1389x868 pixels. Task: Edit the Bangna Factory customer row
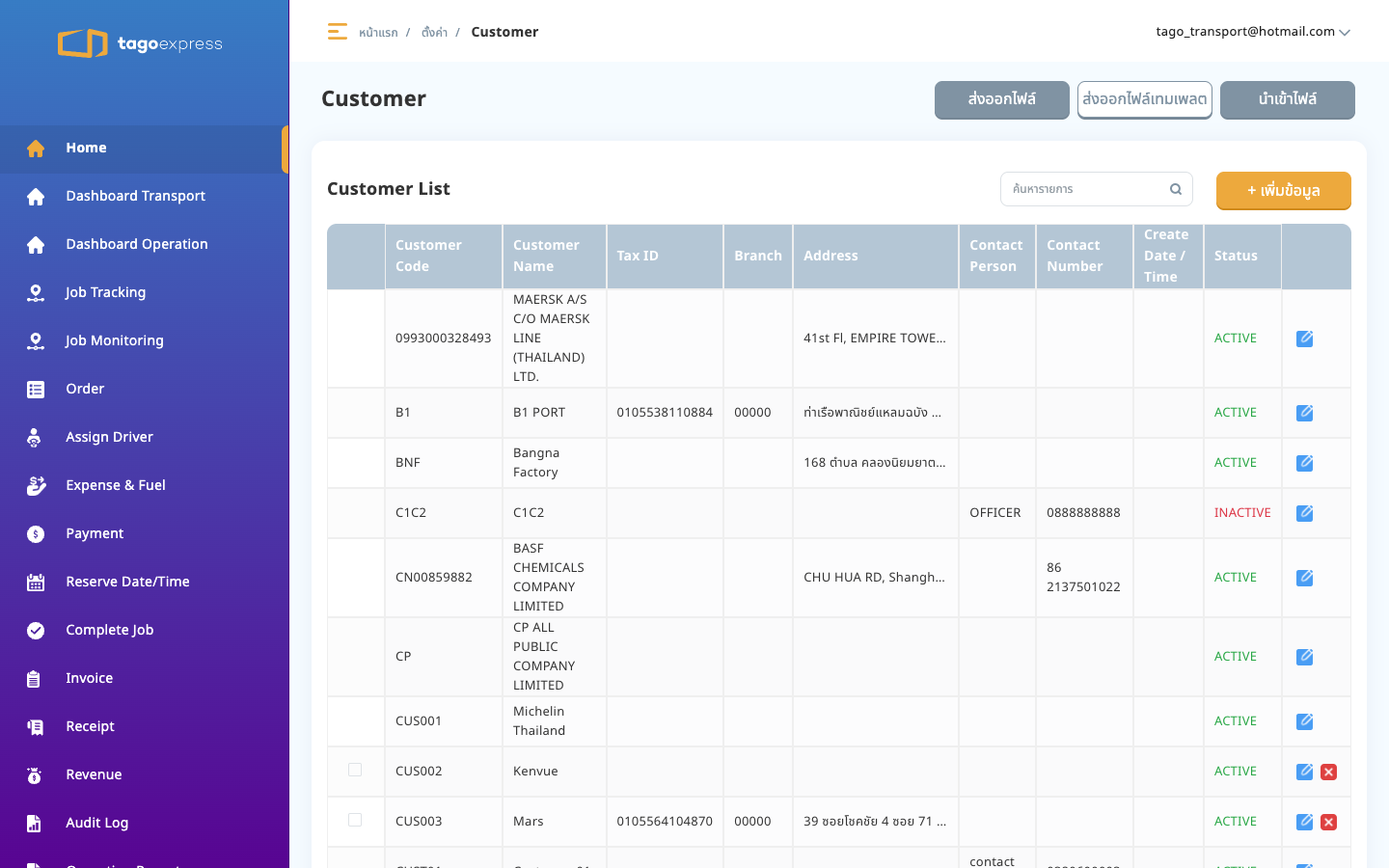[x=1305, y=463]
